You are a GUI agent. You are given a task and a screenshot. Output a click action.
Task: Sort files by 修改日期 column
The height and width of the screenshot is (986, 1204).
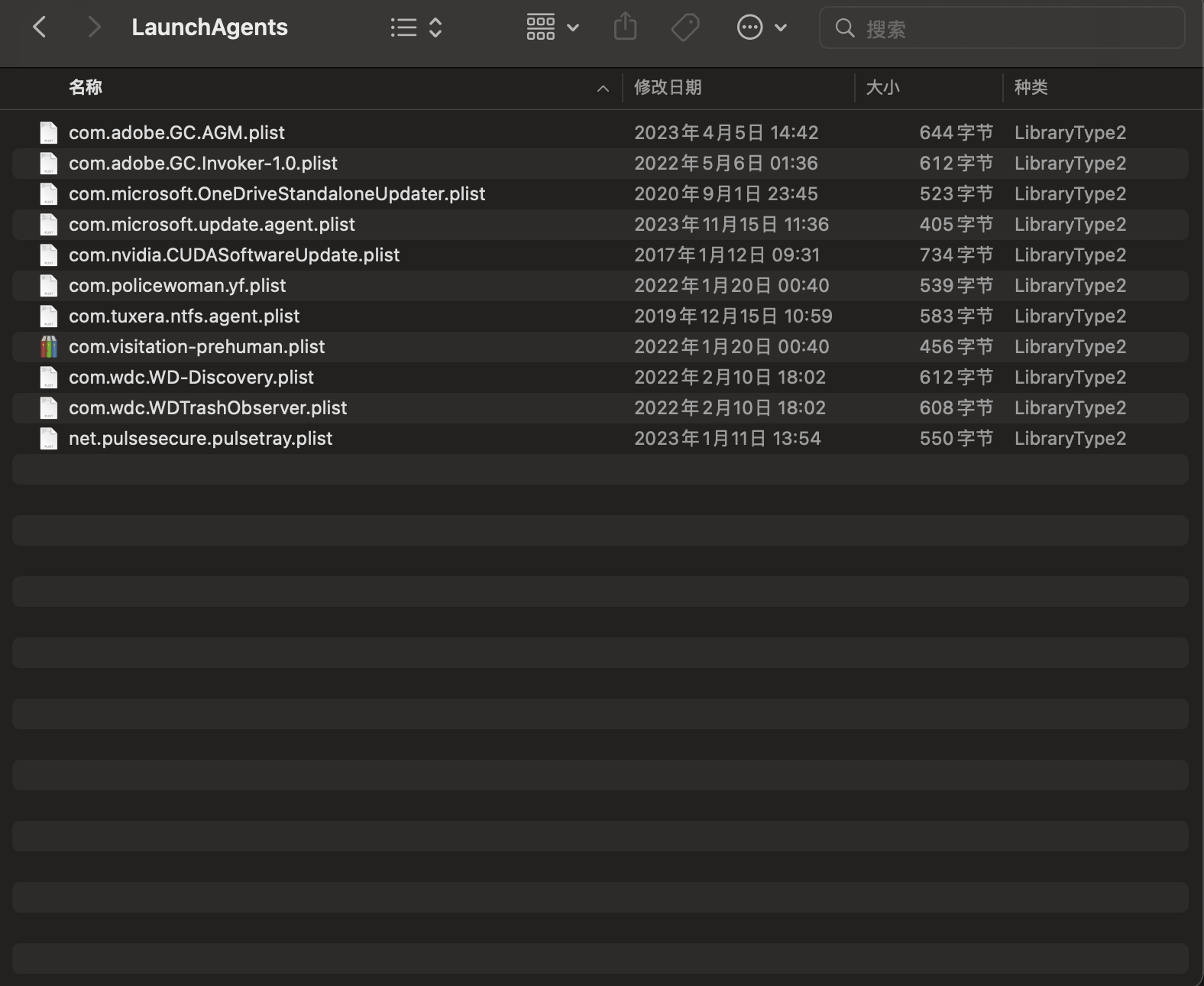tap(668, 87)
